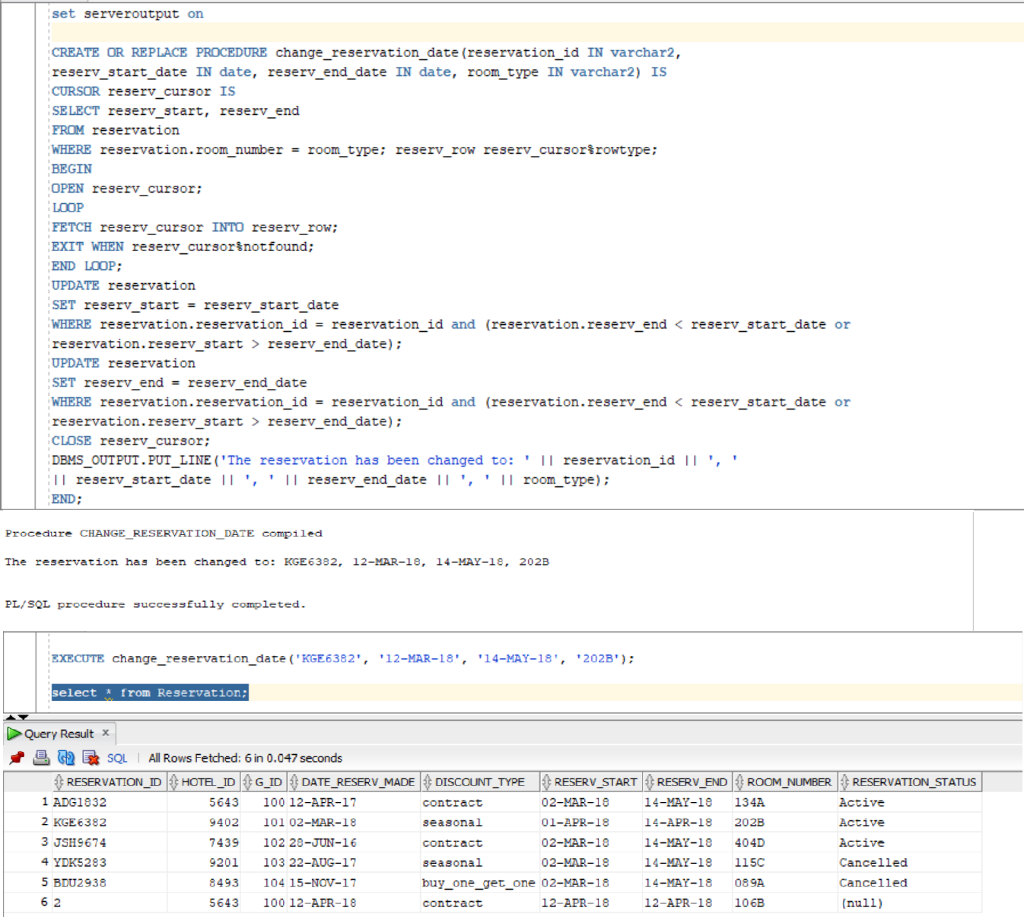Click the sort chevron on RESERVATION_STATUS column
Screen dimensions: 1024x917
846,781
